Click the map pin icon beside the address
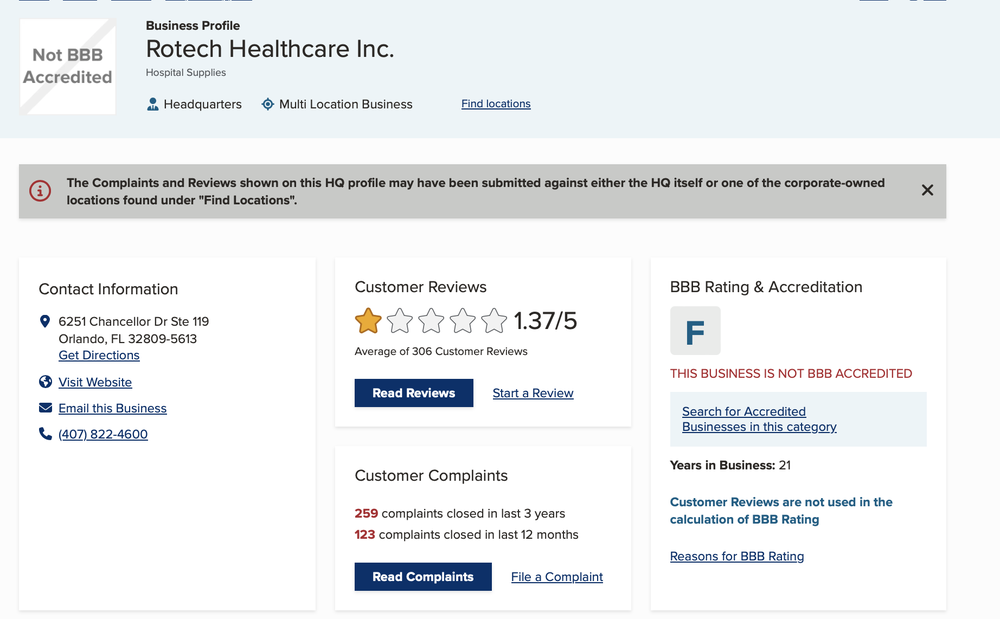 click(45, 322)
